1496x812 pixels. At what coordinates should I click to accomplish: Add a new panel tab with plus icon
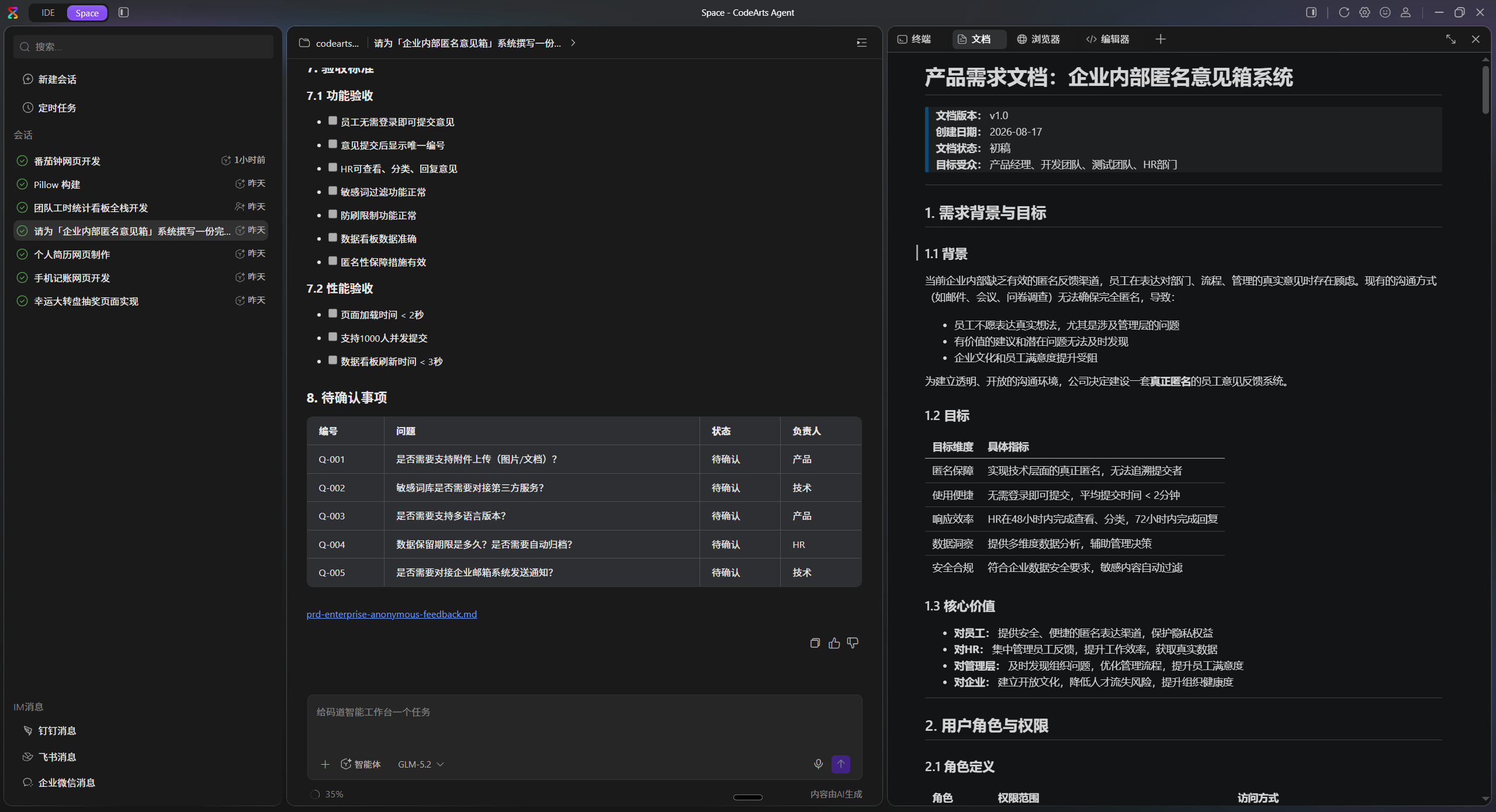click(1161, 39)
